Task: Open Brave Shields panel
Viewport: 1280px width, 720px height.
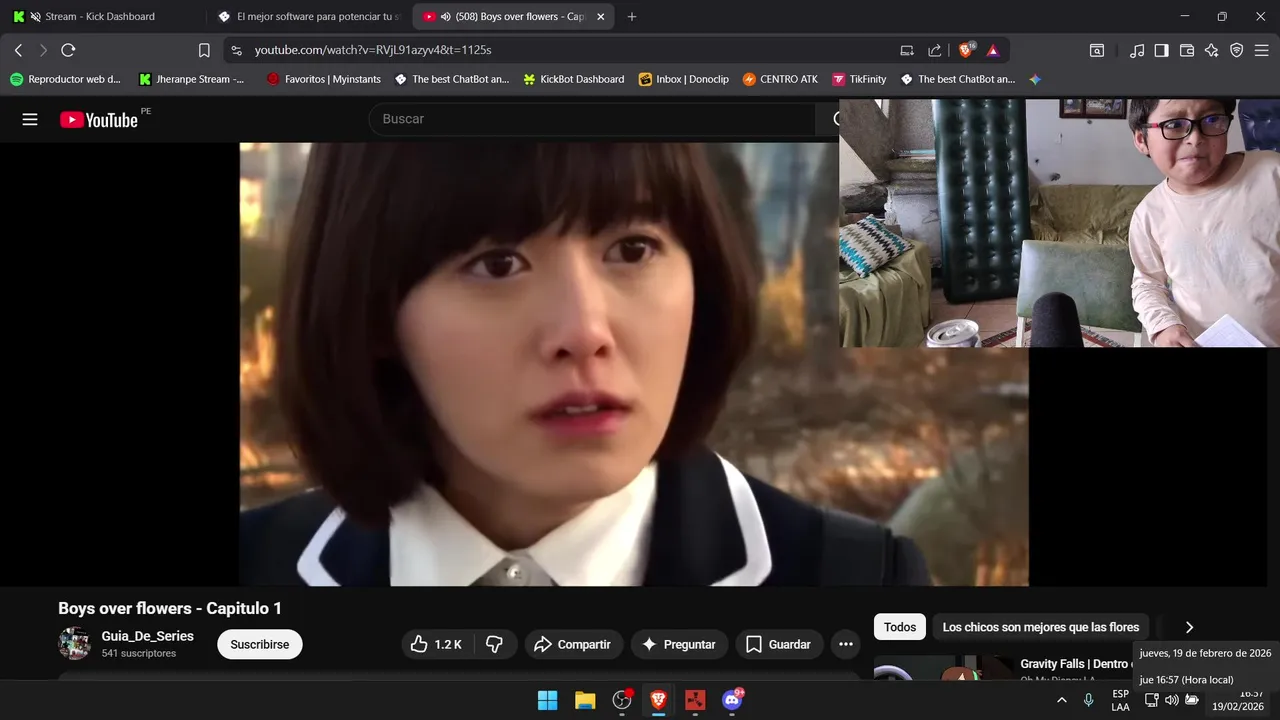Action: [966, 50]
